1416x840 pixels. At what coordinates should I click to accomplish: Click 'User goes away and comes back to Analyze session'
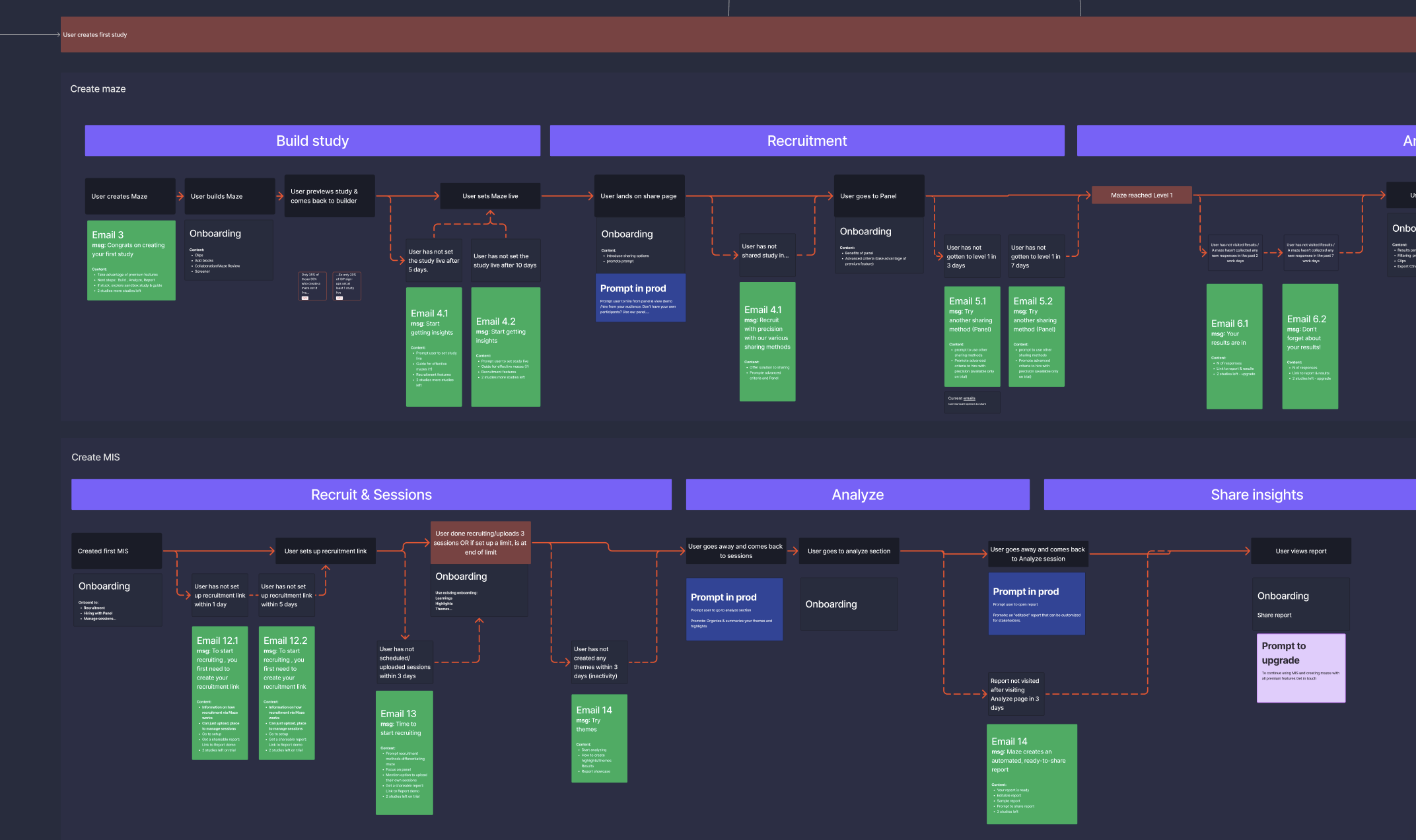tap(1038, 553)
